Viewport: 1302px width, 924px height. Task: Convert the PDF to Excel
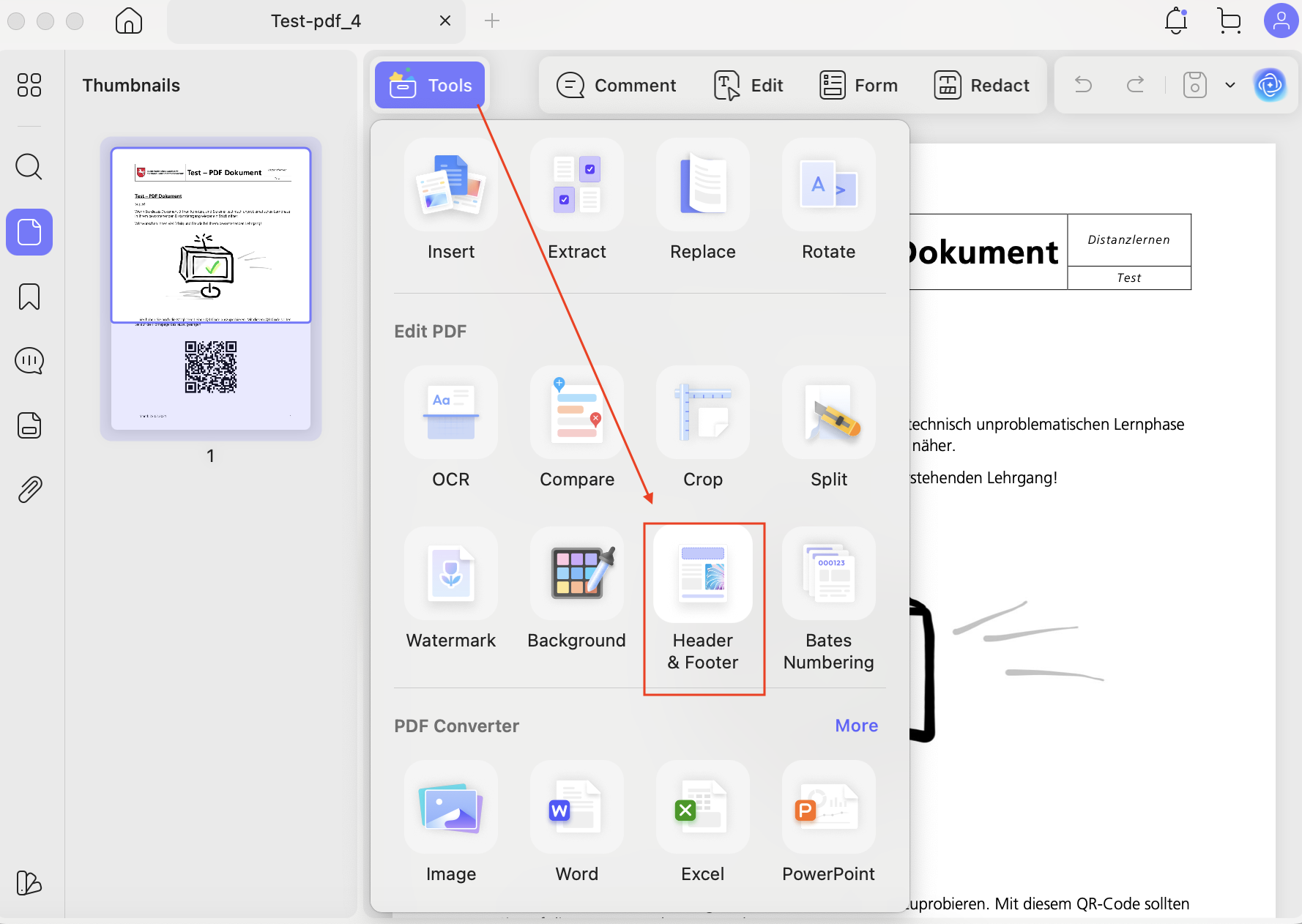point(702,825)
